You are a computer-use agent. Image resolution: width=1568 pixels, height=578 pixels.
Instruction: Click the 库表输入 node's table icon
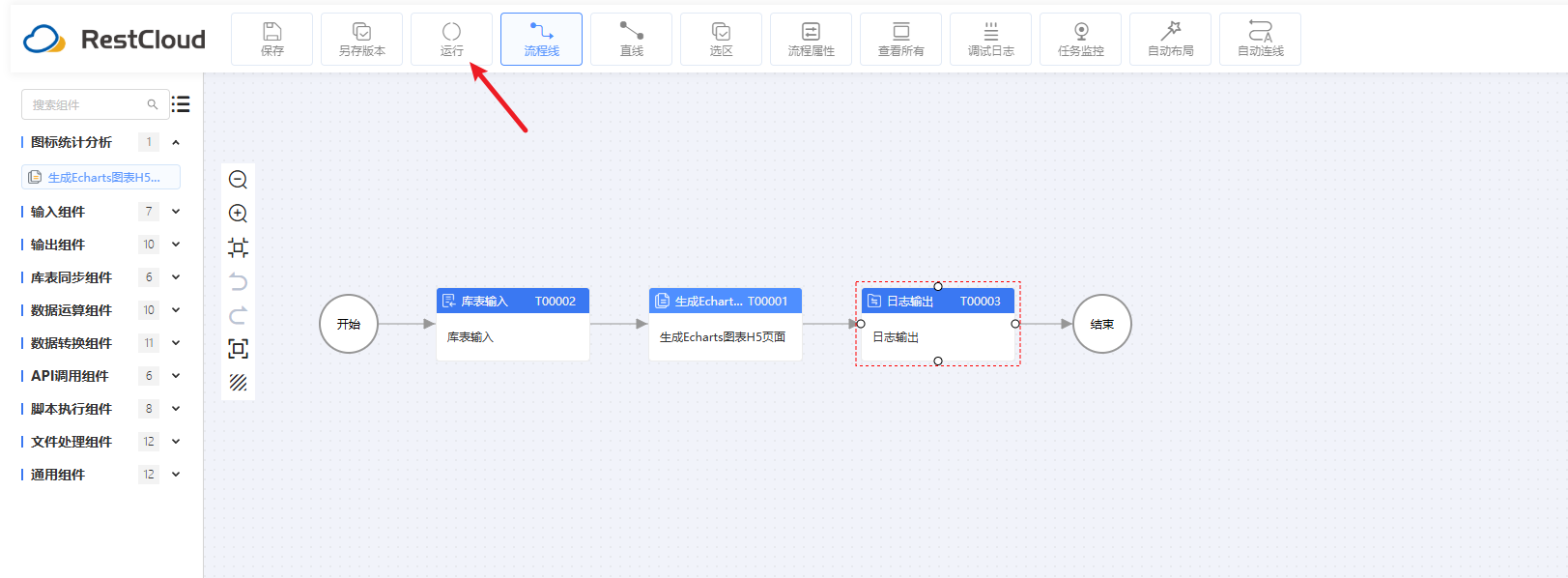[449, 301]
